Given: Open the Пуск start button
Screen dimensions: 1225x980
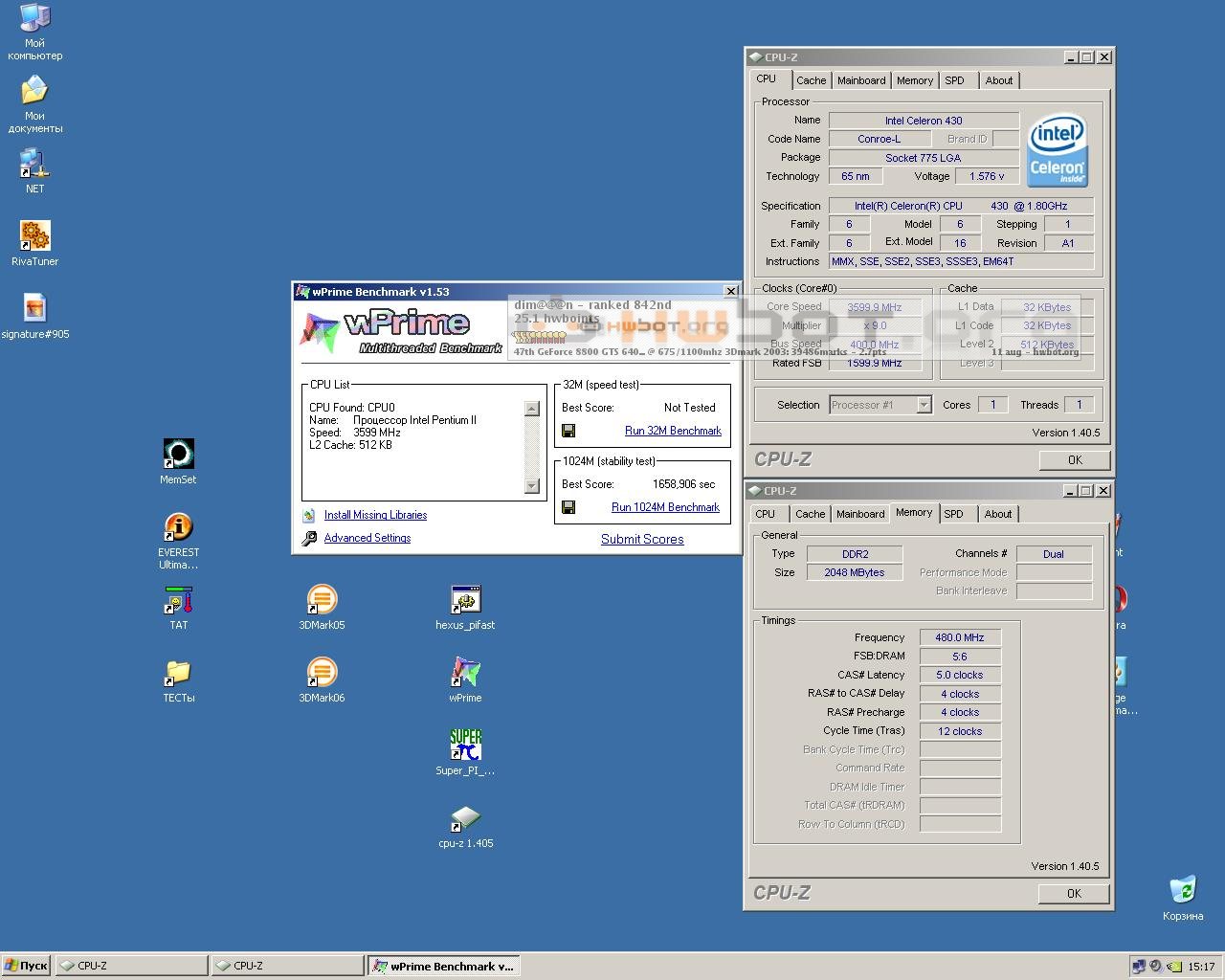Looking at the screenshot, I should [26, 966].
